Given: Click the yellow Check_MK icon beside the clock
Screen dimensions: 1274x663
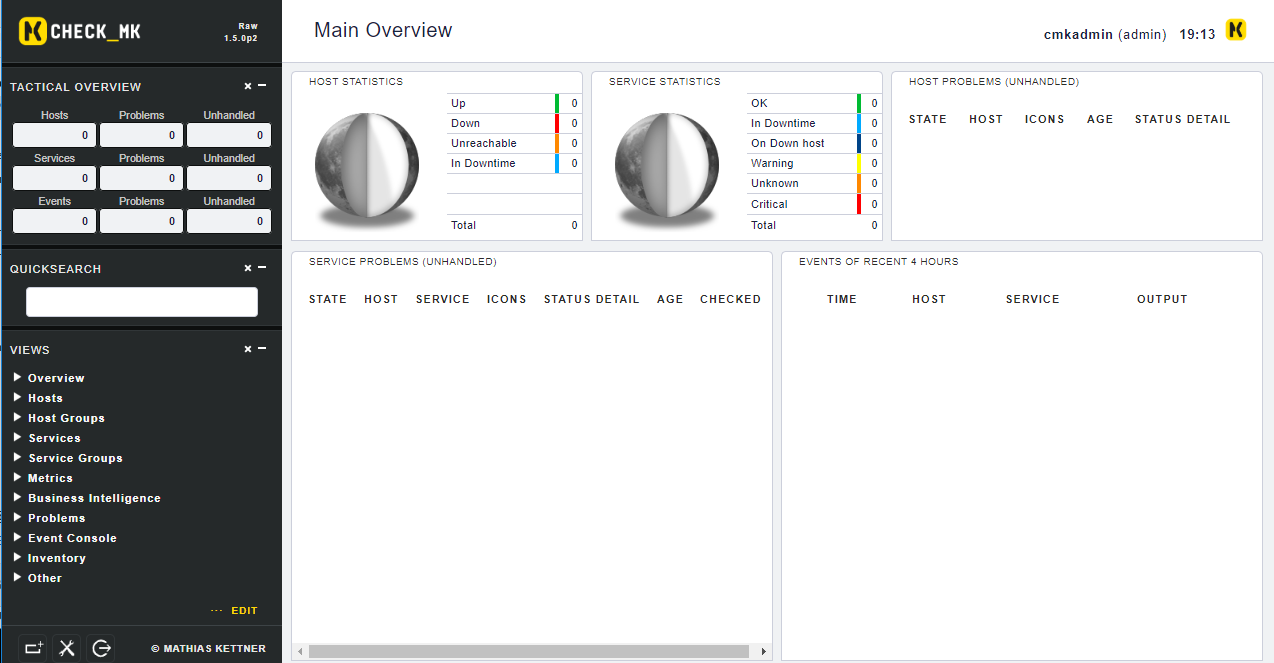Looking at the screenshot, I should pyautogui.click(x=1236, y=31).
